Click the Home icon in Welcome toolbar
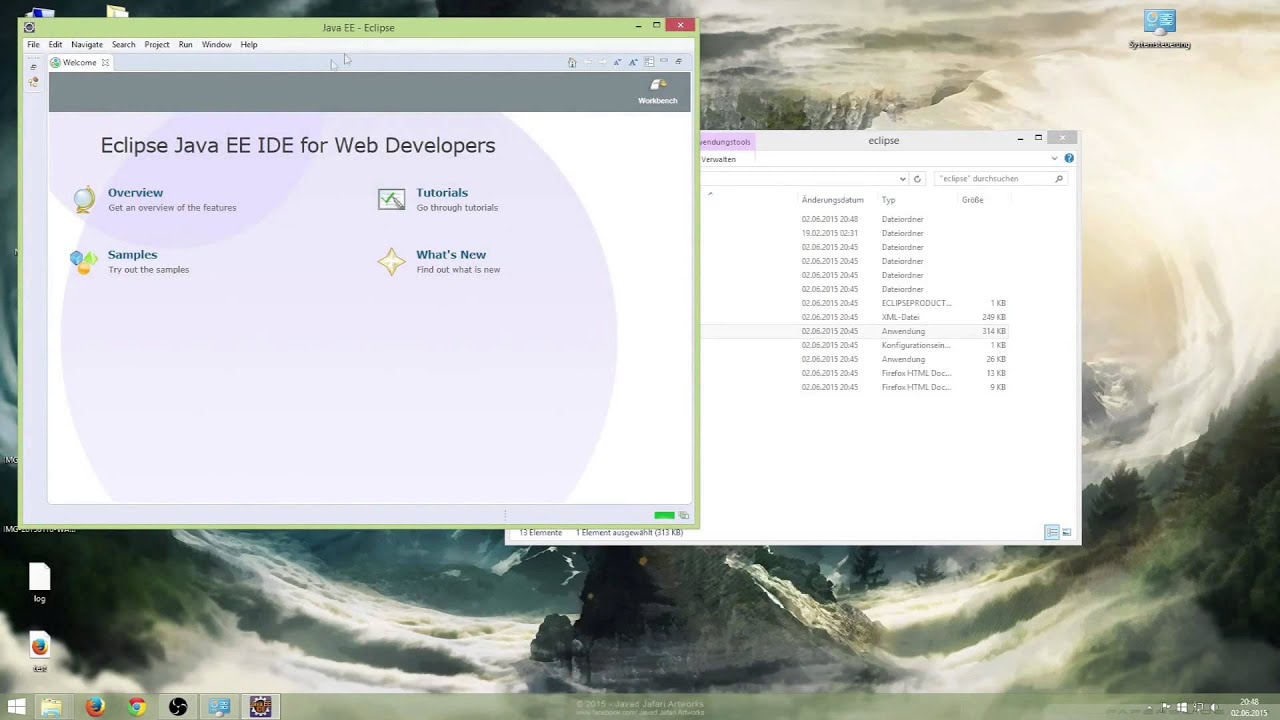1280x720 pixels. pos(572,62)
